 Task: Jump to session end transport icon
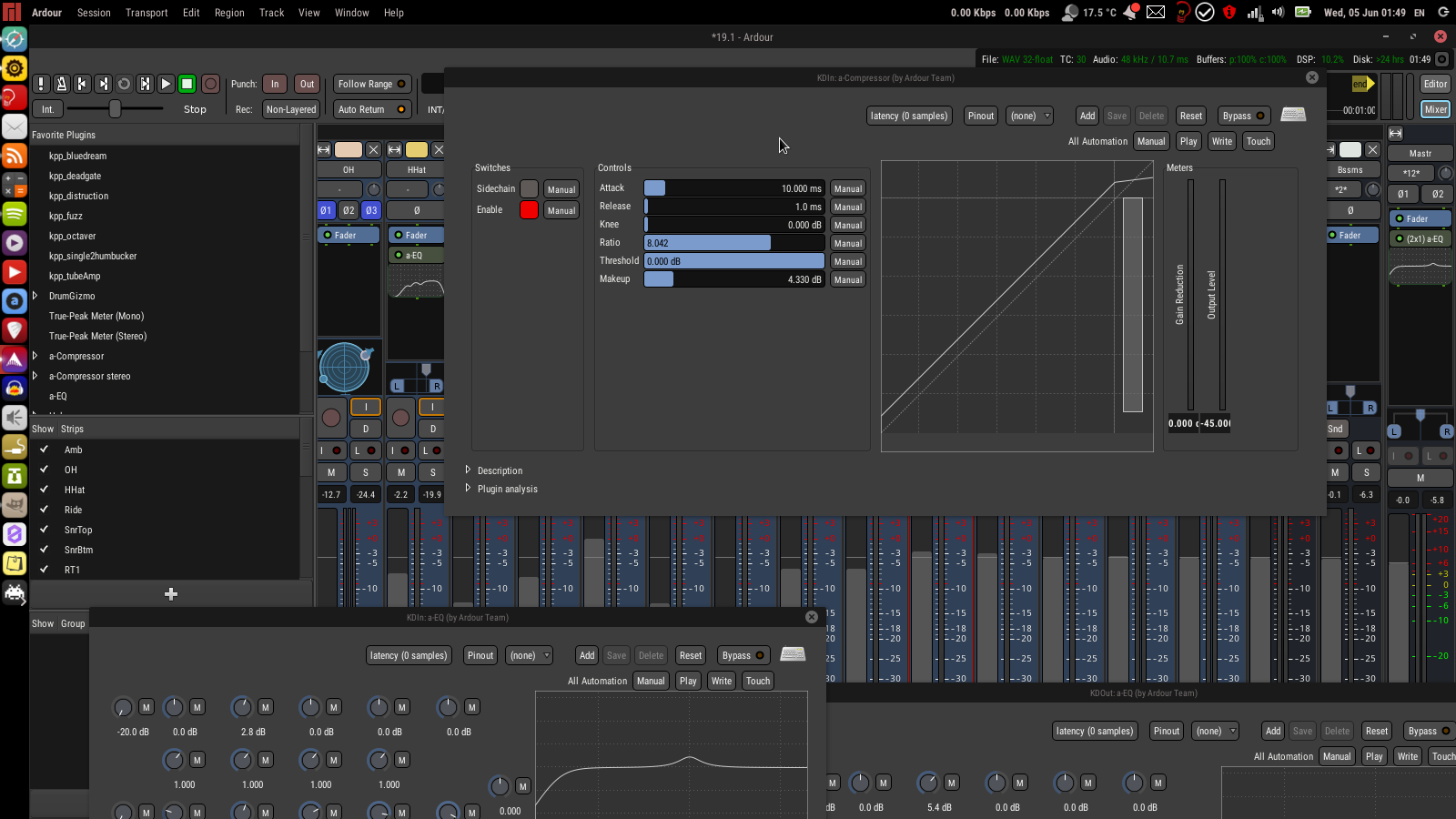tap(103, 84)
